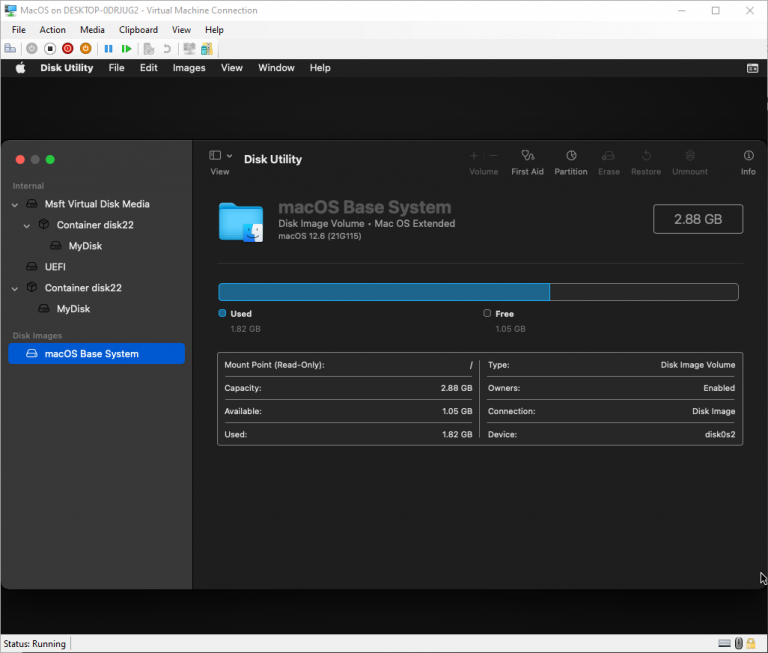768x653 pixels.
Task: Pause the virtual machine from the toolbar
Action: click(x=109, y=48)
